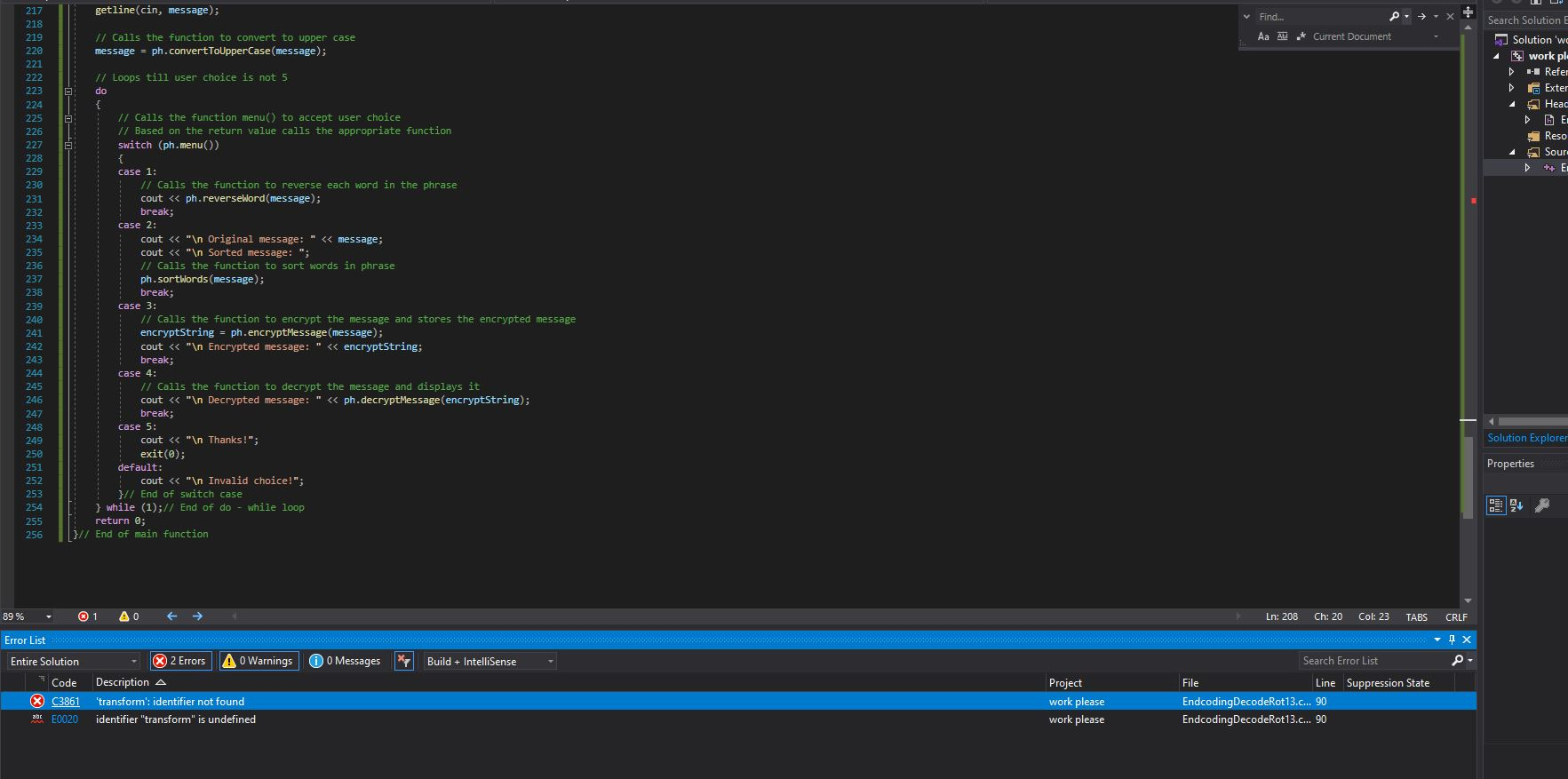Click the Find Next arrow button
Image resolution: width=1568 pixels, height=779 pixels.
click(1422, 17)
